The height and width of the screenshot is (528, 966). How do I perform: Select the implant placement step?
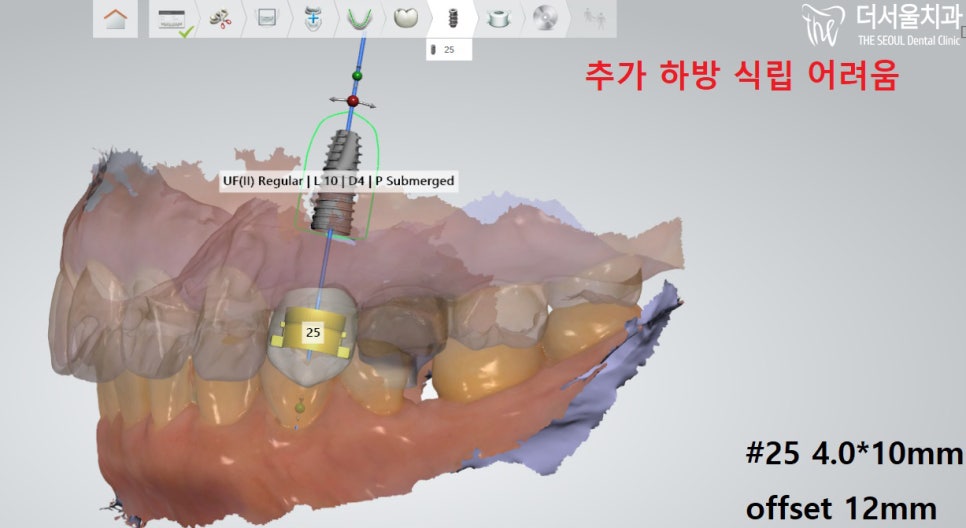pyautogui.click(x=450, y=18)
